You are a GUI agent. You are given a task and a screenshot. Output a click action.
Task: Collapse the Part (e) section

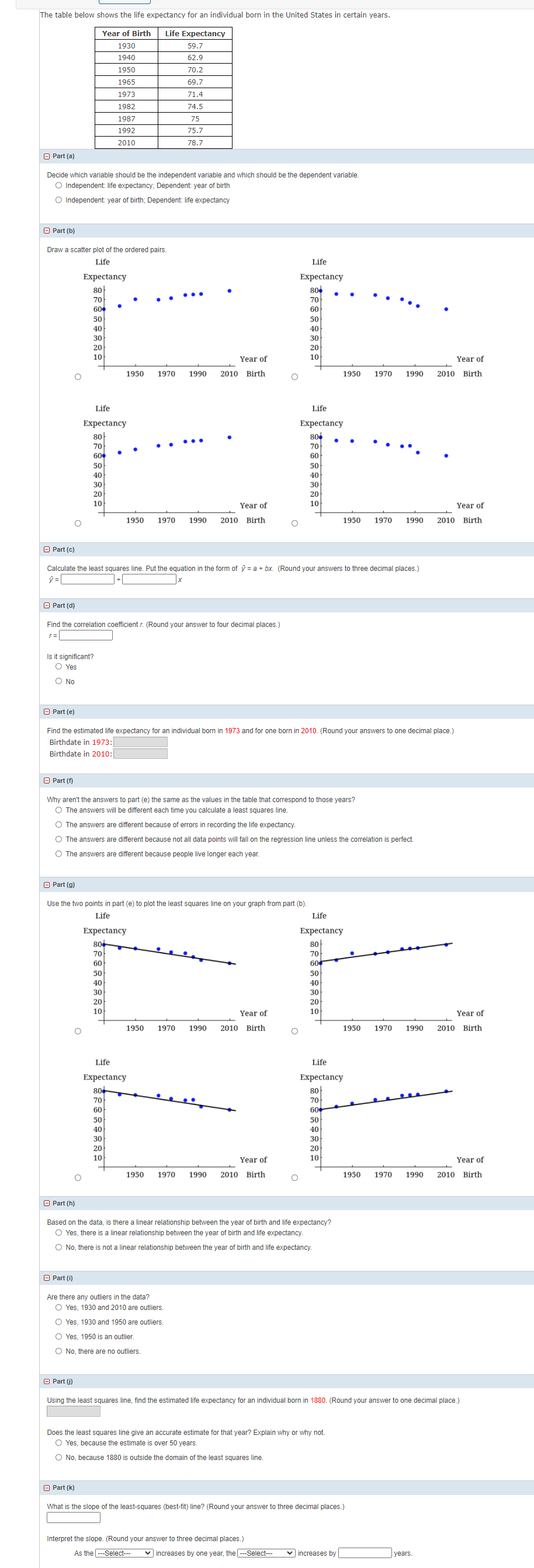(x=47, y=712)
